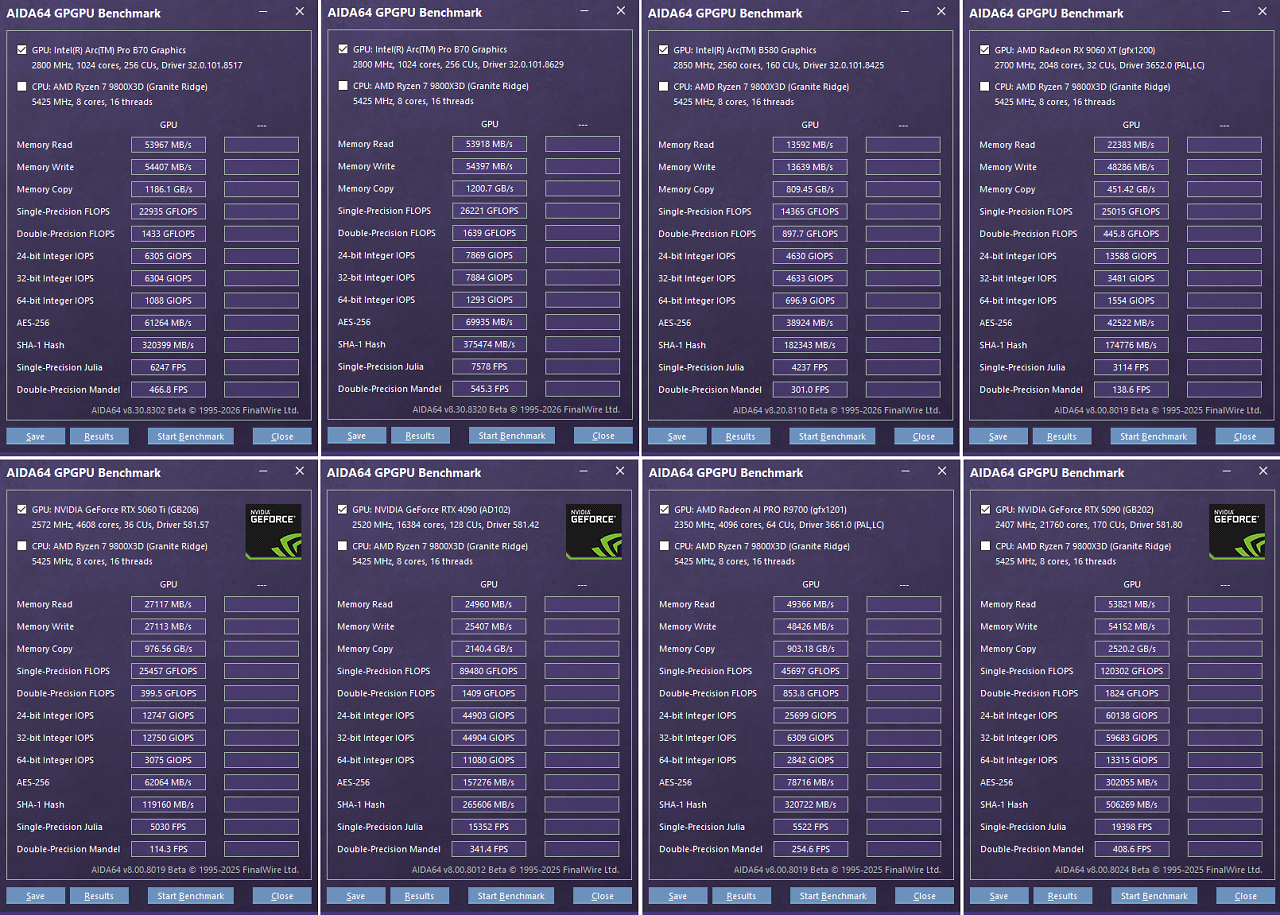
Task: Start Benchmark in the Arc B580 window
Action: tap(832, 436)
